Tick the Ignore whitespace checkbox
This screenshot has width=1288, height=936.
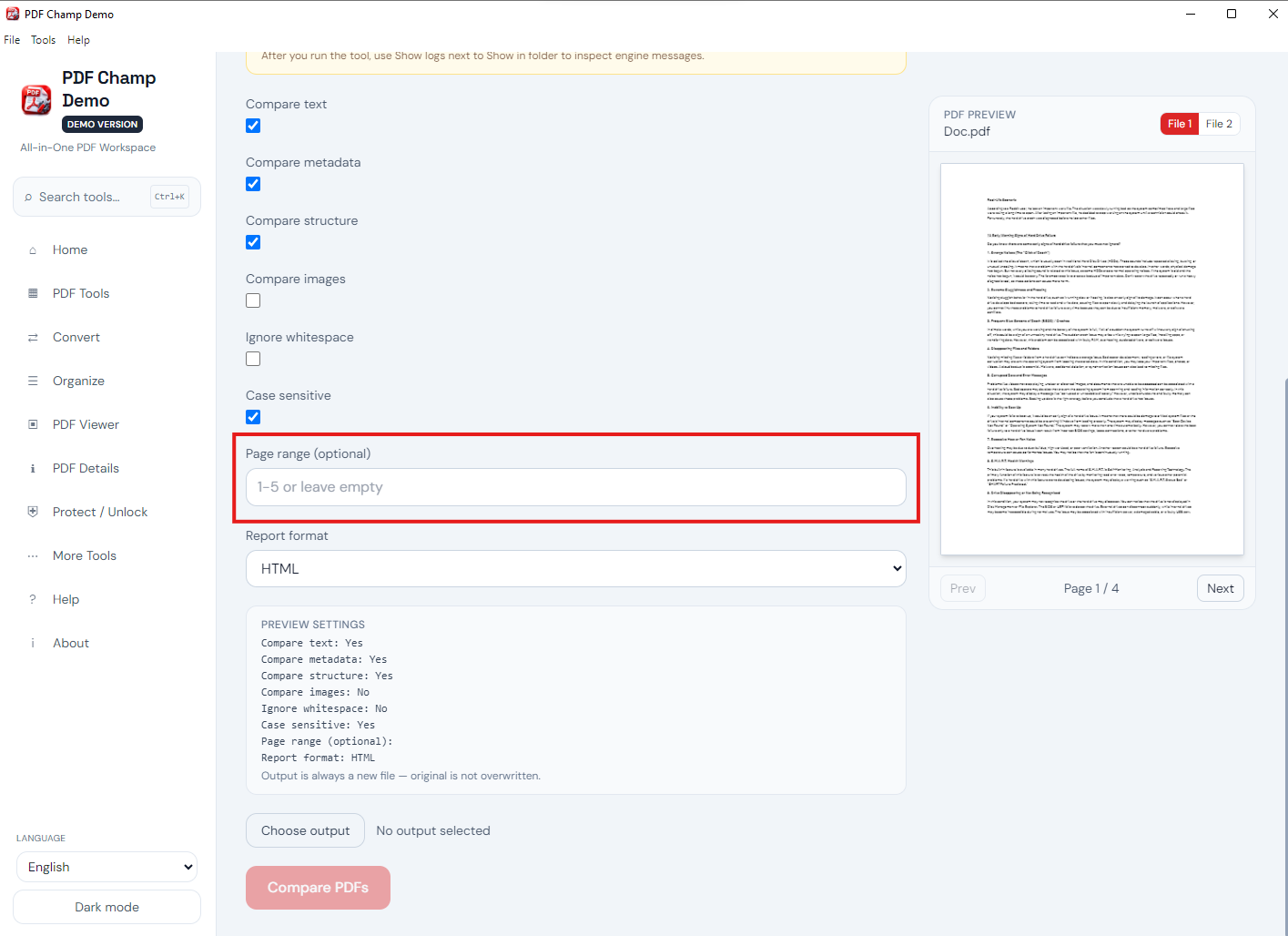pyautogui.click(x=253, y=359)
